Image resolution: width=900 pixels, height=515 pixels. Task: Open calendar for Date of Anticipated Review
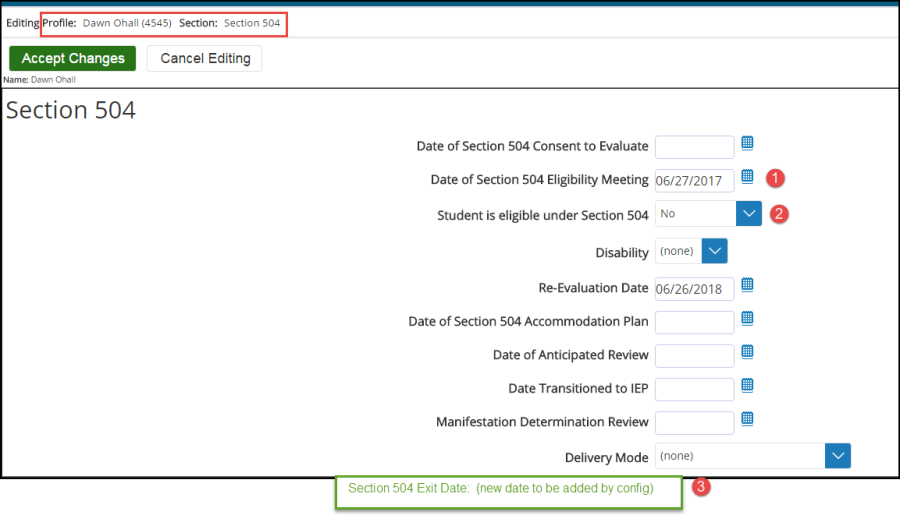(747, 352)
